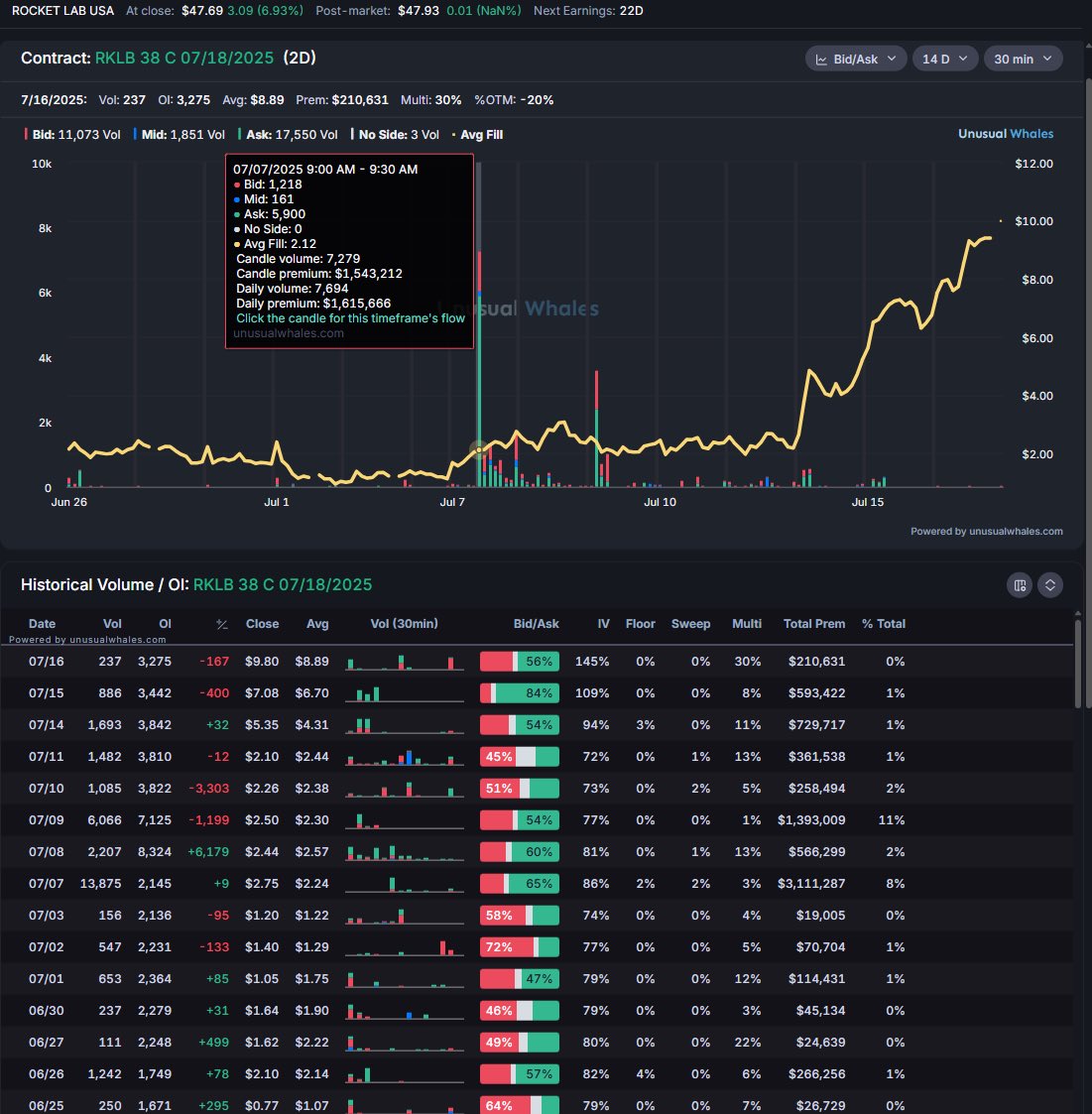Screen dimensions: 1092x1114
Task: Click the 145% IV cell
Action: [x=592, y=662]
